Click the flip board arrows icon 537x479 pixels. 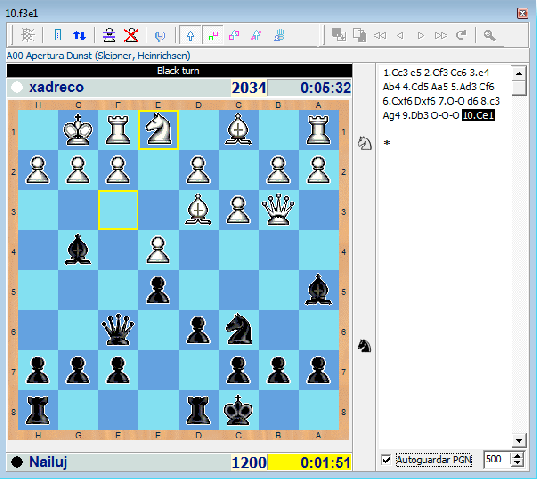pos(79,35)
